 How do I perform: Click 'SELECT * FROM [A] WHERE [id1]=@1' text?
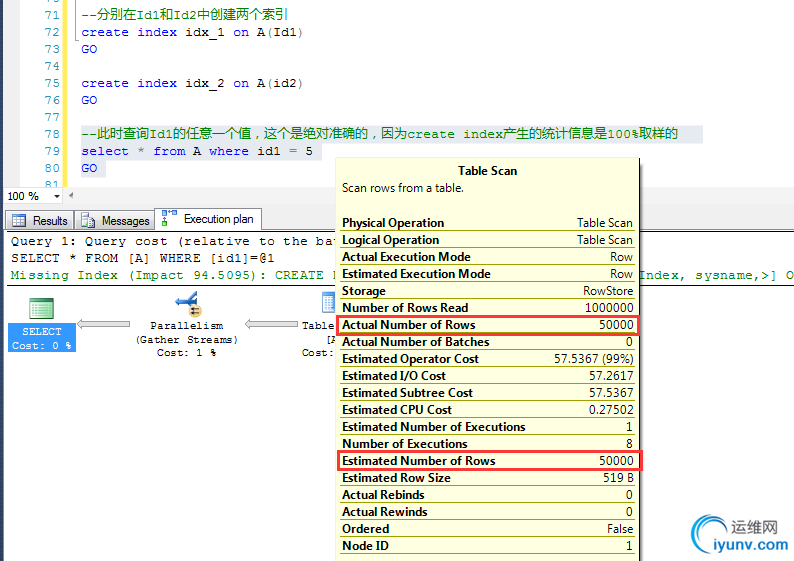(142, 258)
